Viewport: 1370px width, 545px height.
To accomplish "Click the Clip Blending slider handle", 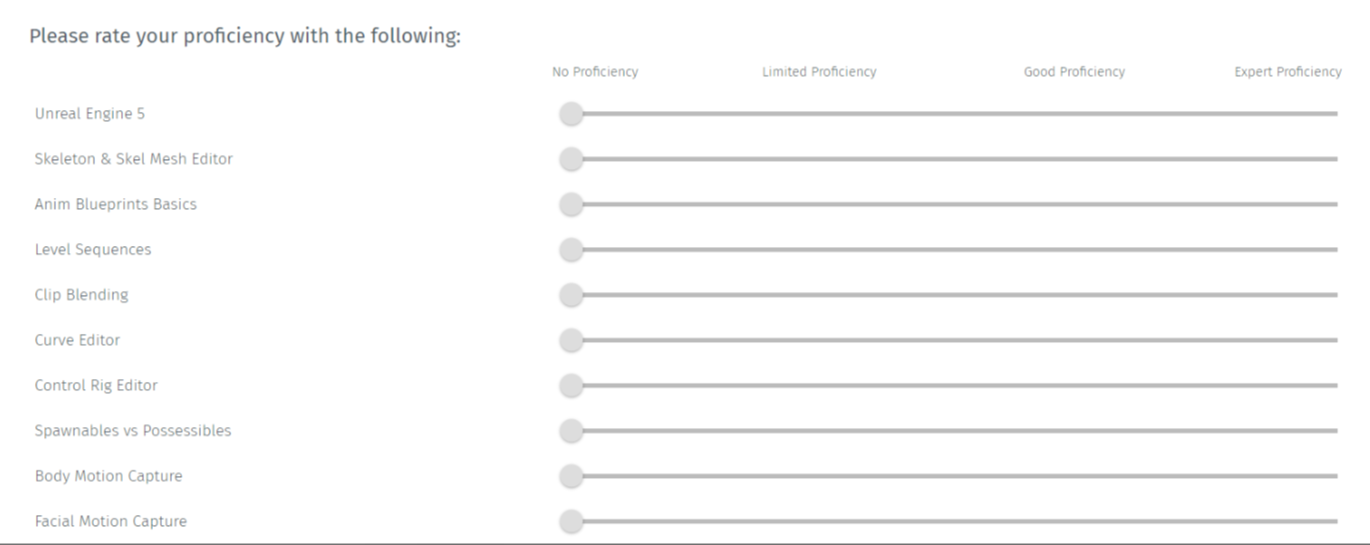I will (x=571, y=295).
